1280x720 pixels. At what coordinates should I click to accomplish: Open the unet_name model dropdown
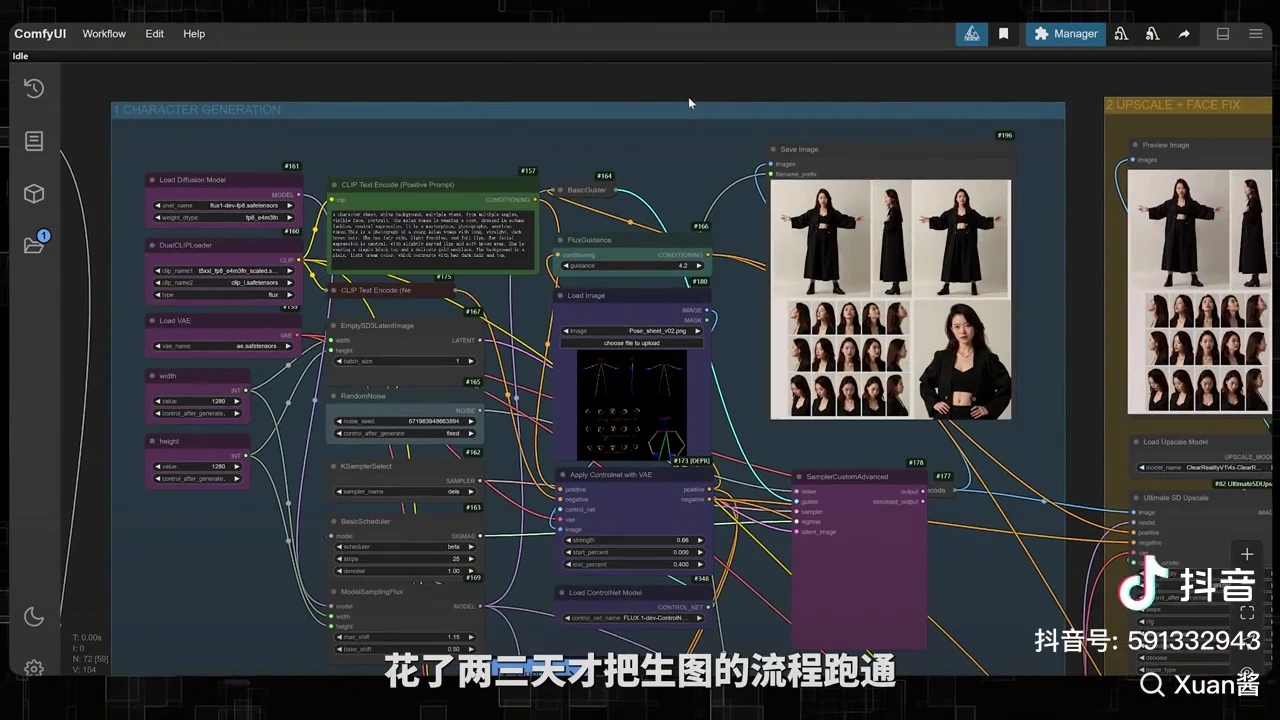click(x=224, y=205)
